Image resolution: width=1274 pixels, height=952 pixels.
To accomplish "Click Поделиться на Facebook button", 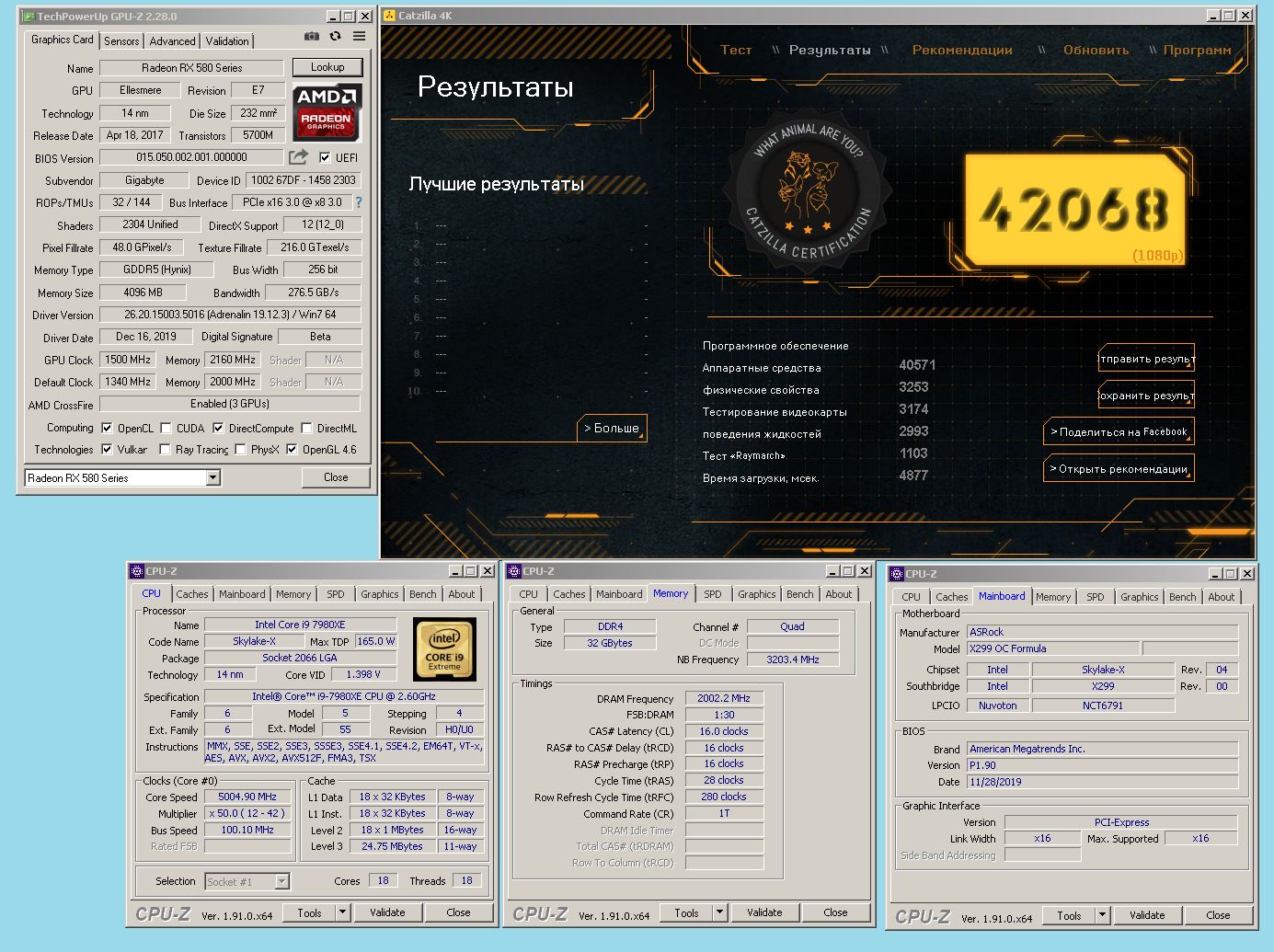I will tap(1119, 431).
